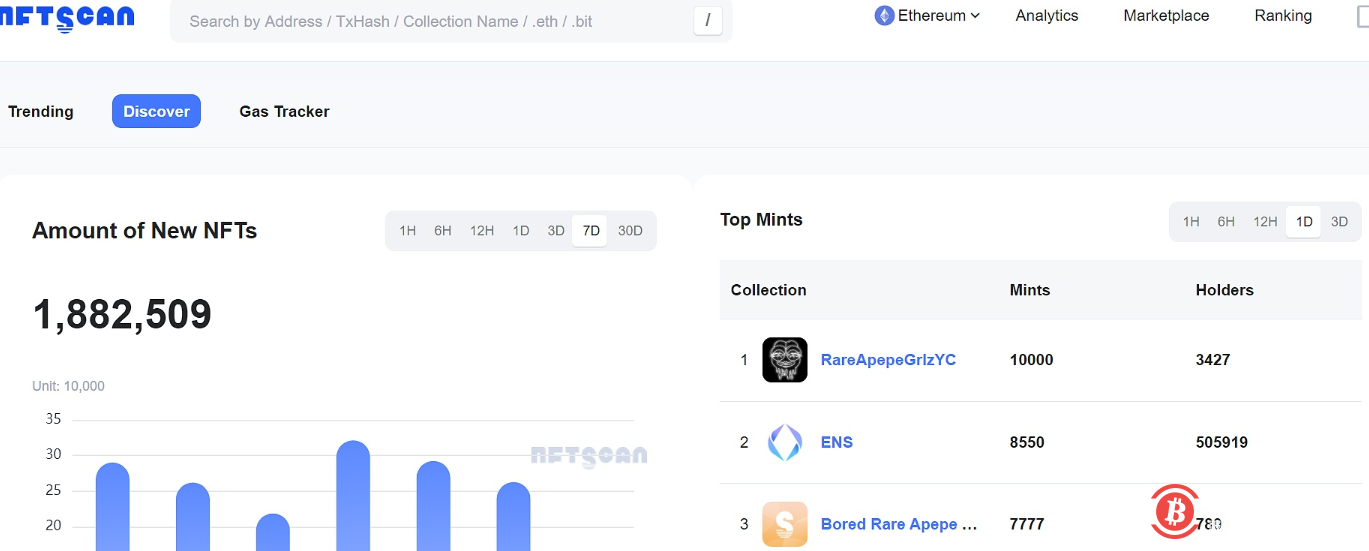
Task: Select 7D range for Amount of New NFTs
Action: click(590, 231)
